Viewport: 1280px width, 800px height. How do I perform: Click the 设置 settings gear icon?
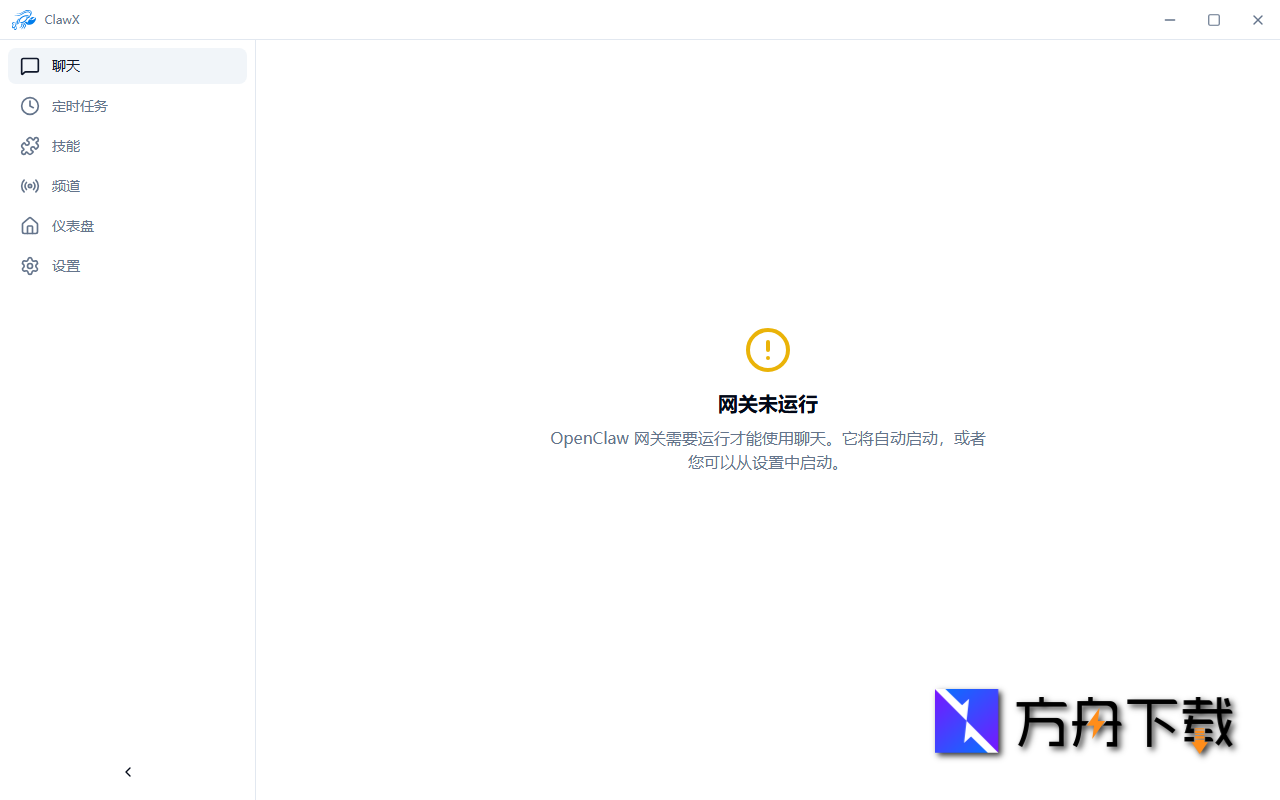click(30, 266)
